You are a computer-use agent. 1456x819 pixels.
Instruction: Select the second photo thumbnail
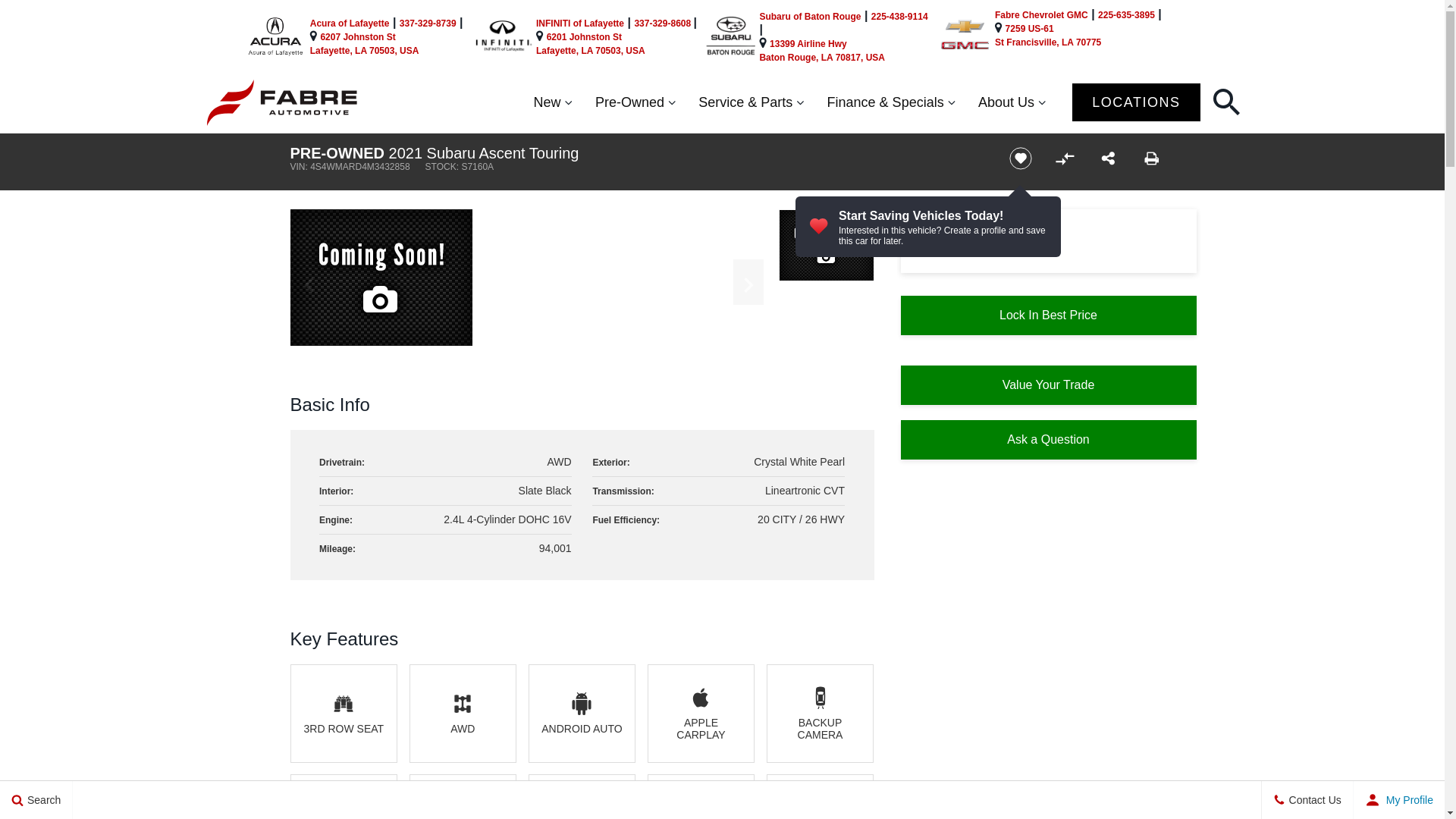tap(826, 245)
